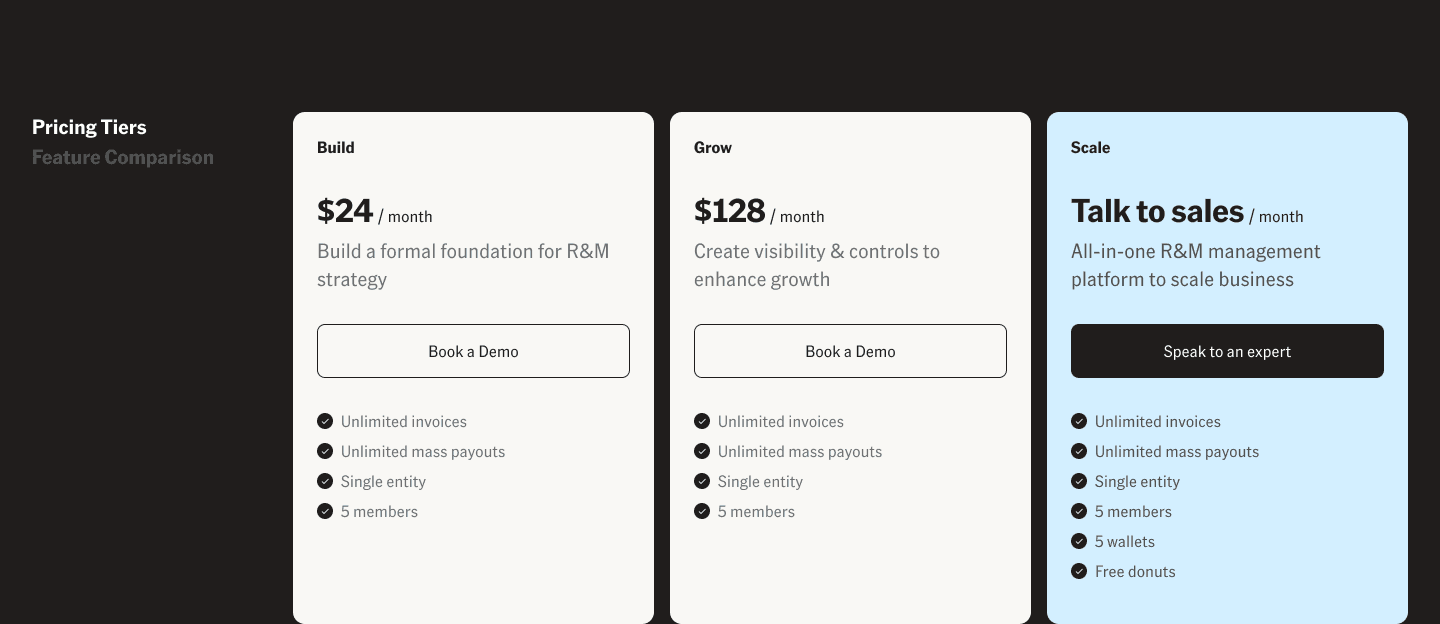Click the checkmark icon beside Free donuts
This screenshot has height=624, width=1440.
point(1079,571)
